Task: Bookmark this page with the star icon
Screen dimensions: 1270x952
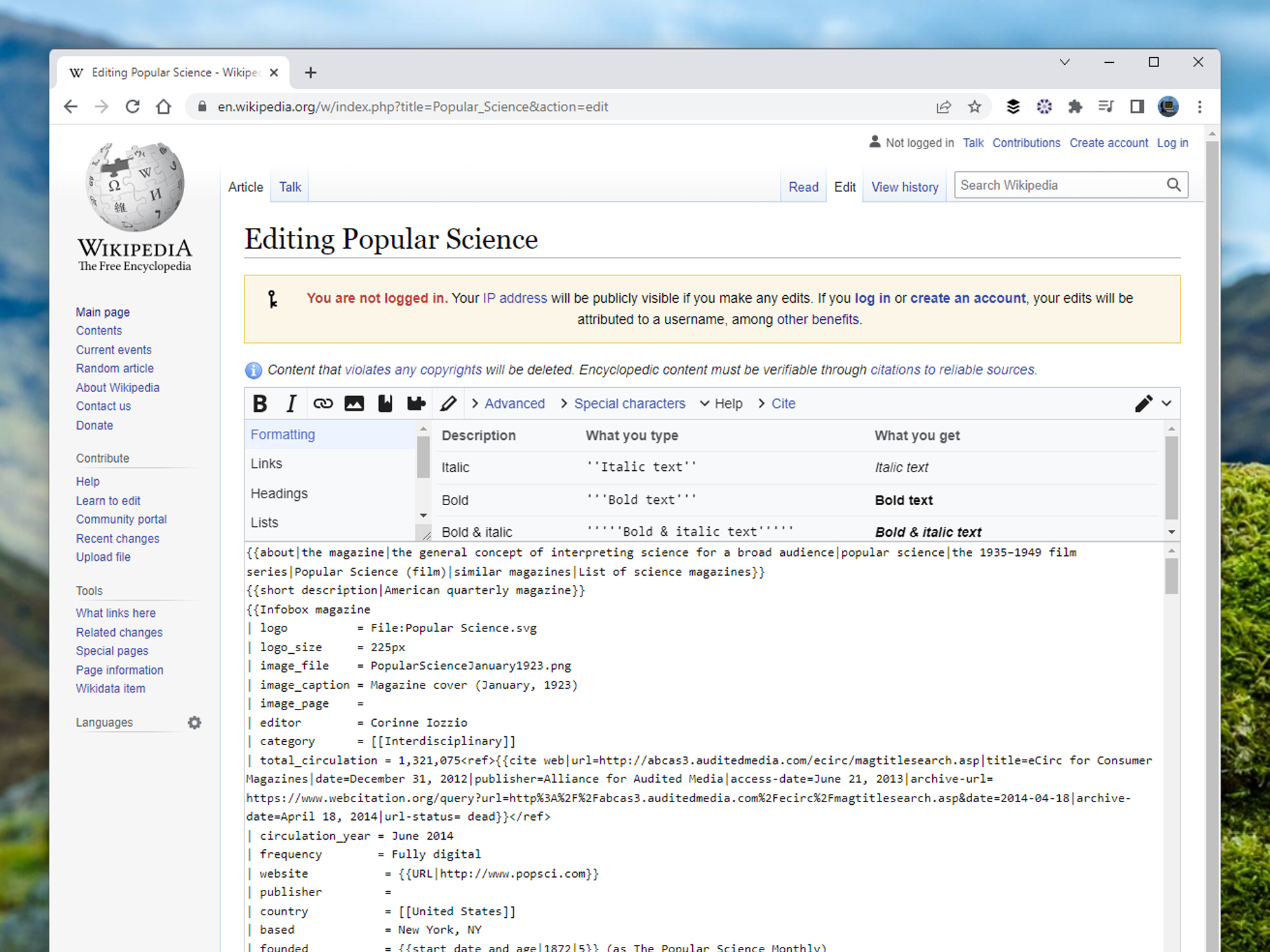Action: [x=975, y=107]
